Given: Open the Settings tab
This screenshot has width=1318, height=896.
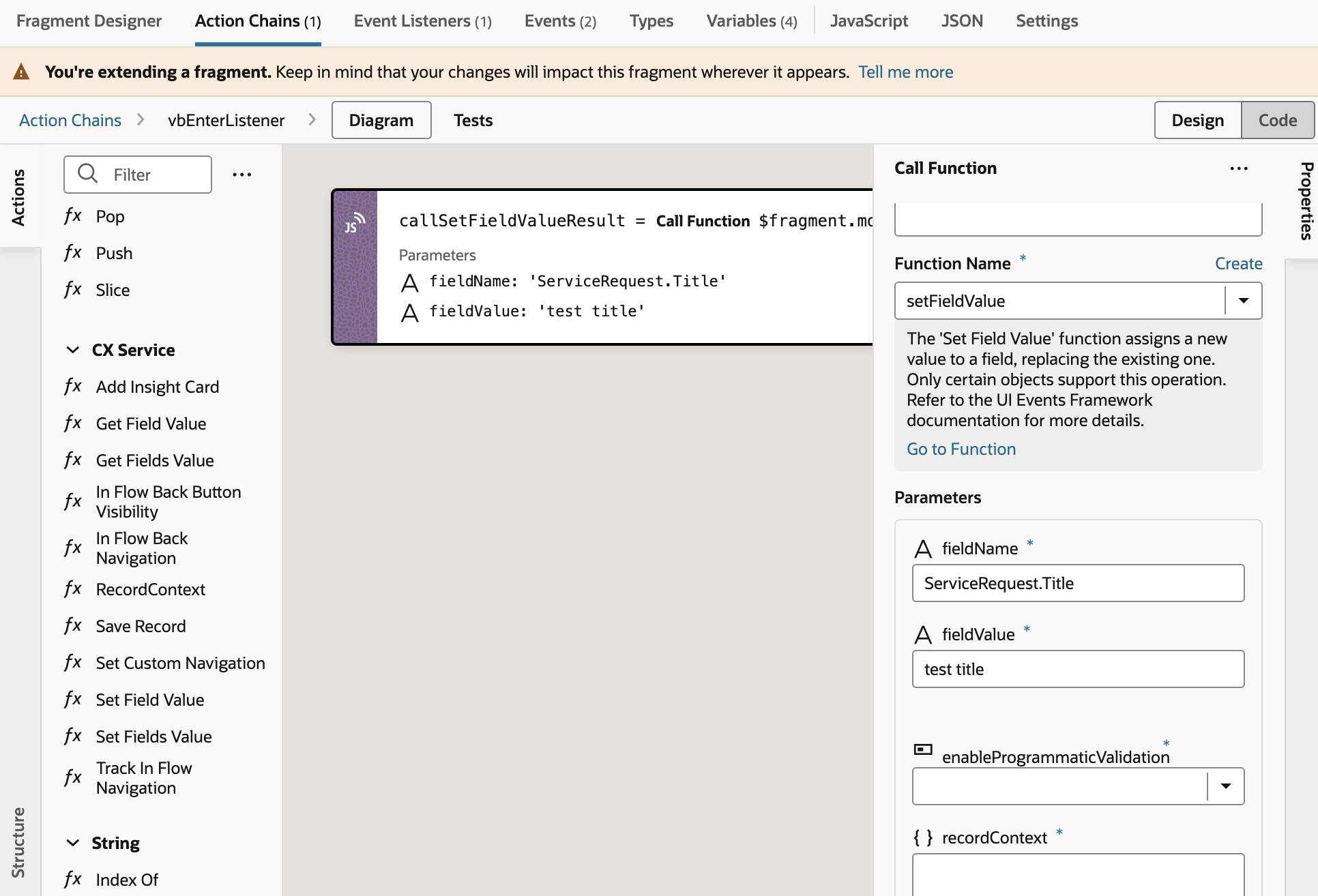Looking at the screenshot, I should [1047, 21].
